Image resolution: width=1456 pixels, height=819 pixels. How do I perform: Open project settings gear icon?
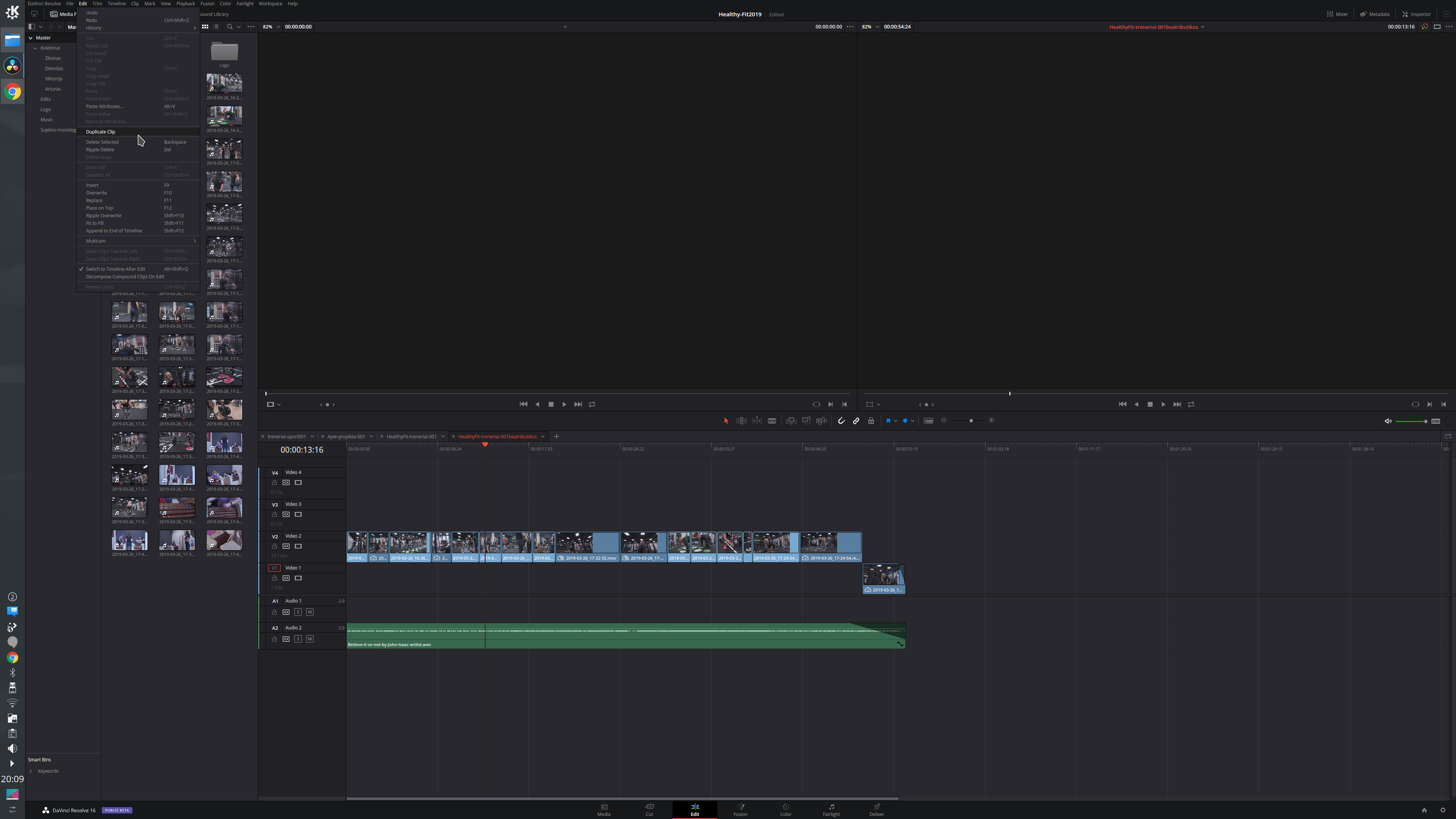[x=1442, y=810]
